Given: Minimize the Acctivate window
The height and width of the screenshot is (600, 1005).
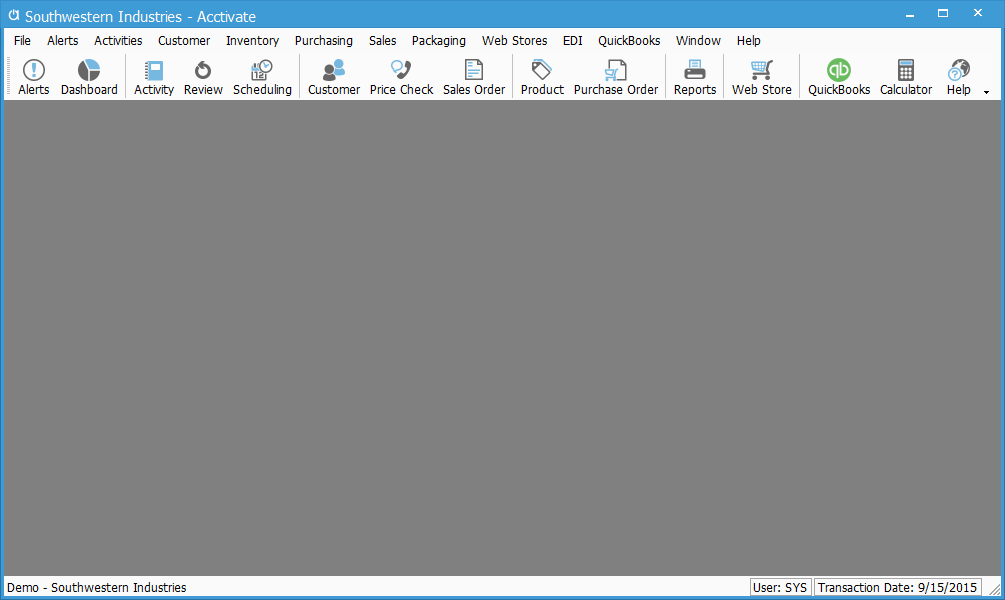Looking at the screenshot, I should [x=909, y=14].
